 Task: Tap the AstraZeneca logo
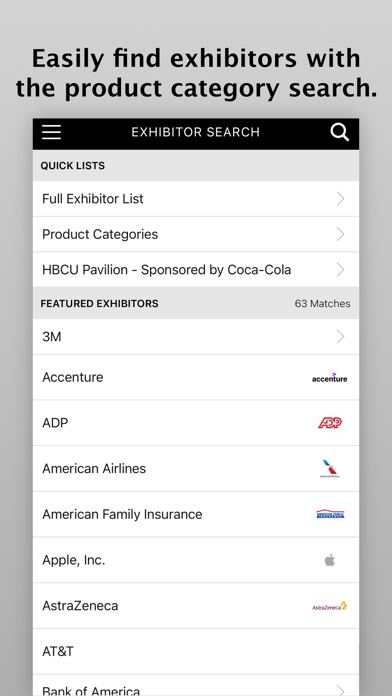329,606
